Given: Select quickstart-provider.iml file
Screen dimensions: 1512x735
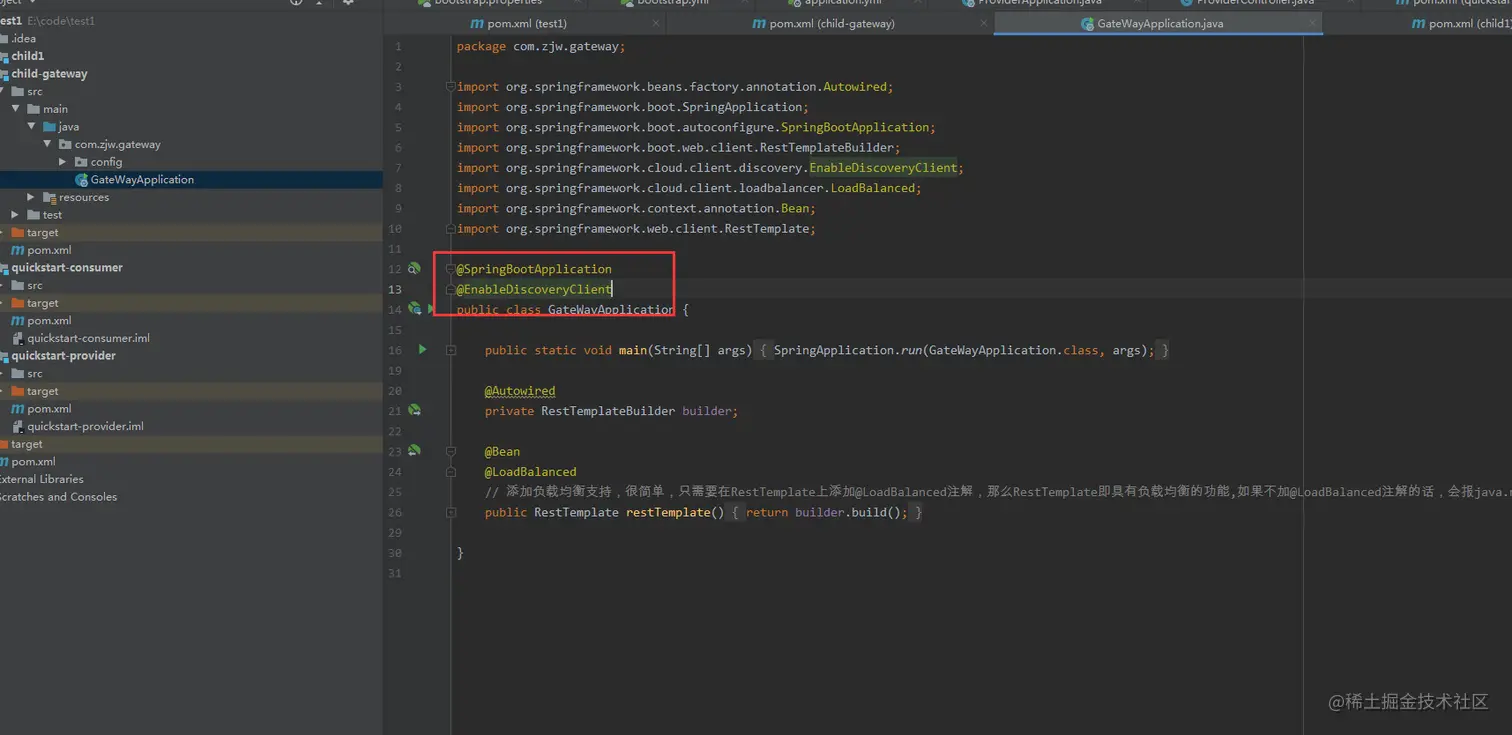Looking at the screenshot, I should coord(85,426).
